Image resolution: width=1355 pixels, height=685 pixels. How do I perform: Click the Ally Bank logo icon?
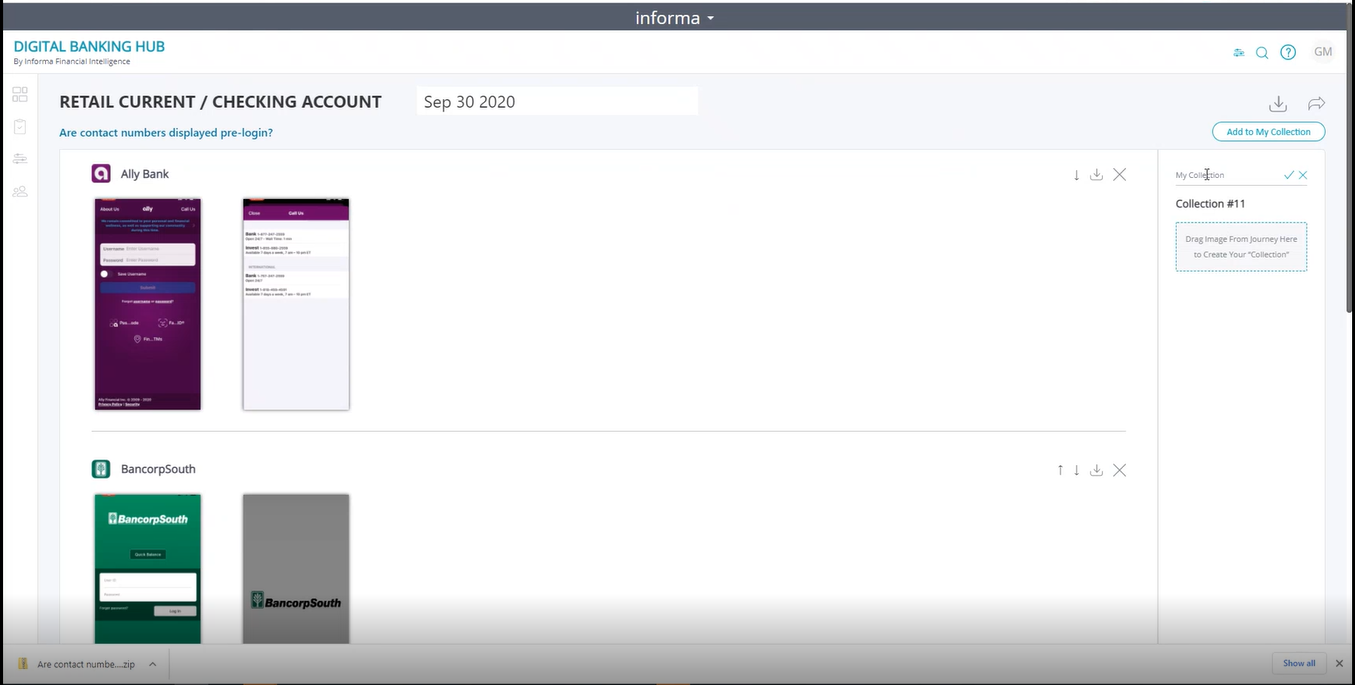[x=101, y=174]
